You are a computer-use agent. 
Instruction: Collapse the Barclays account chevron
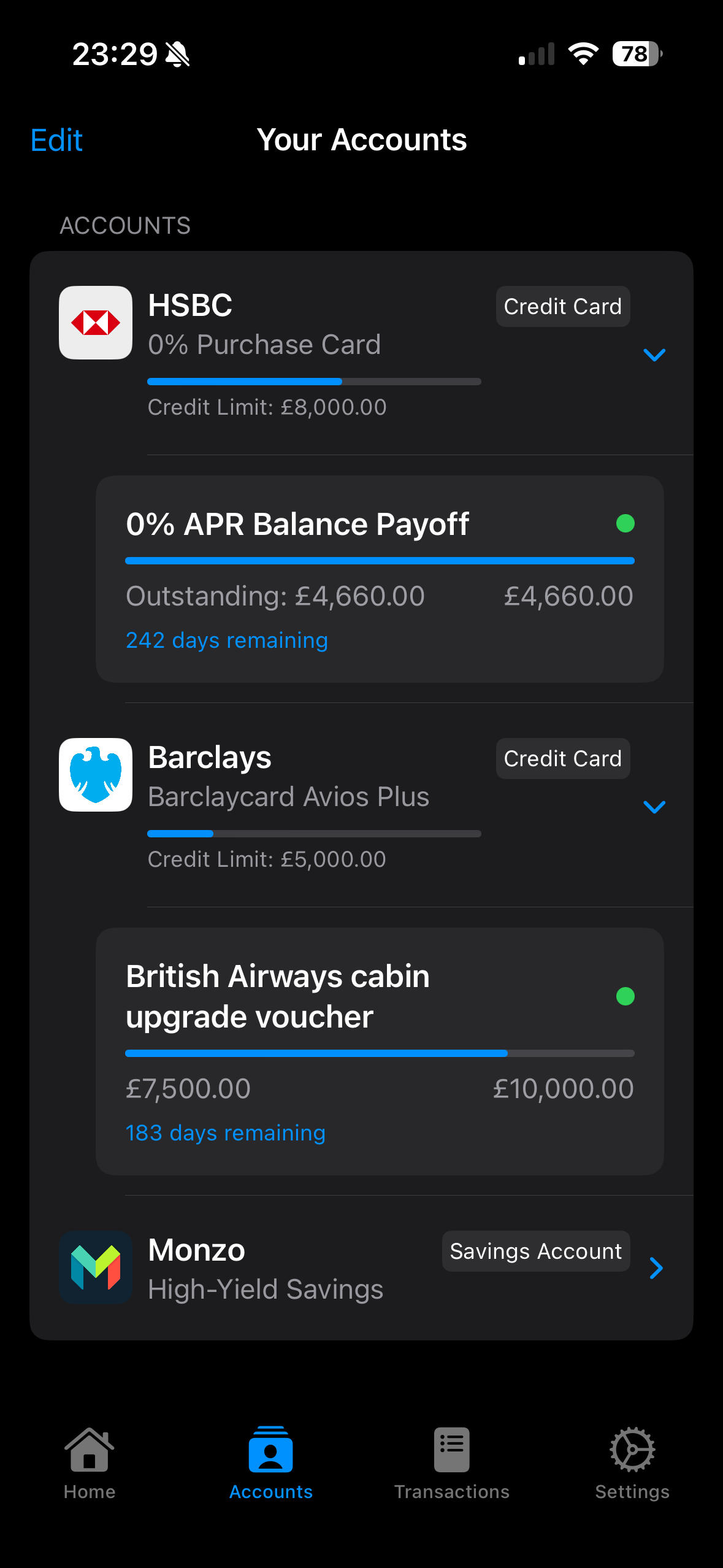654,807
